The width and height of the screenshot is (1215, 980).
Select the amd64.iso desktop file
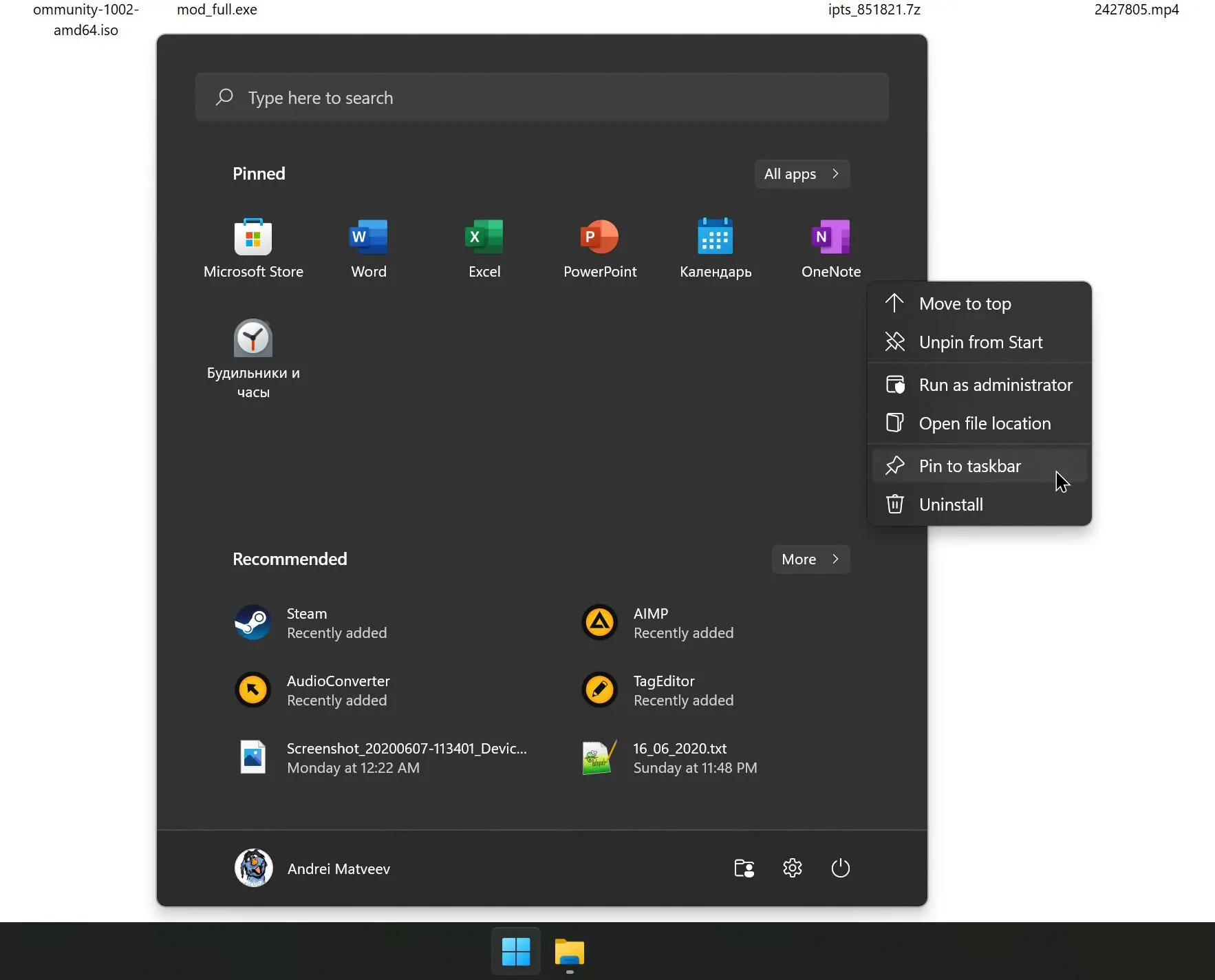click(86, 20)
